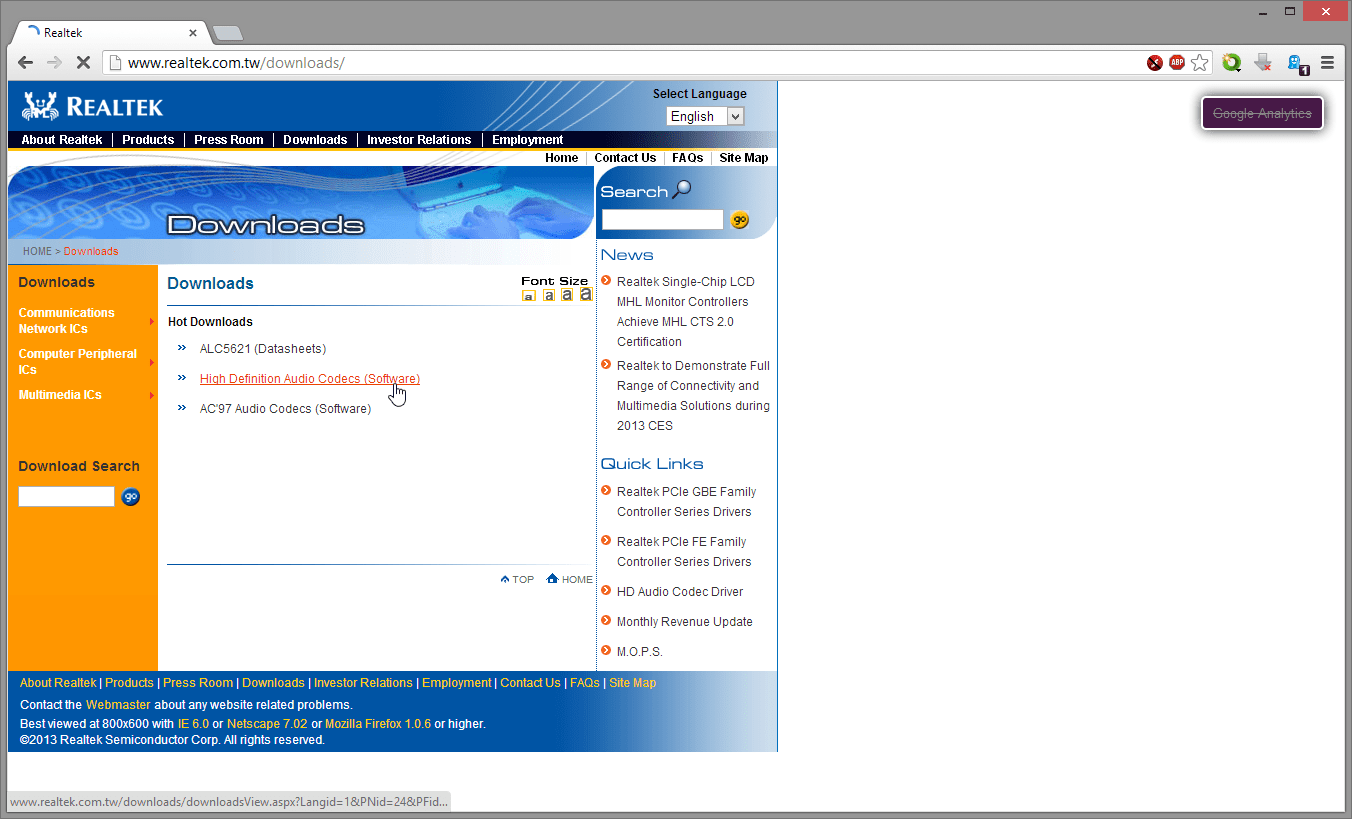Click the HOME breadcrumb link

(x=37, y=252)
